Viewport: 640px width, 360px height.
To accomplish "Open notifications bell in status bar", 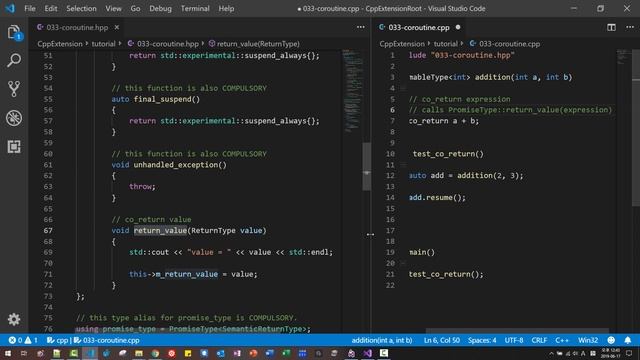I will point(628,340).
